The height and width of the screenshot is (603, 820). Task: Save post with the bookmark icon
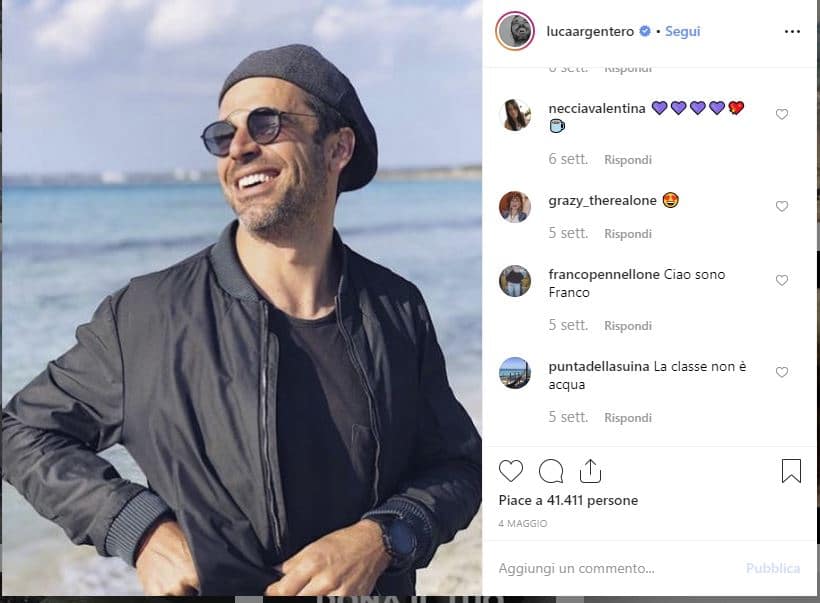pos(791,471)
